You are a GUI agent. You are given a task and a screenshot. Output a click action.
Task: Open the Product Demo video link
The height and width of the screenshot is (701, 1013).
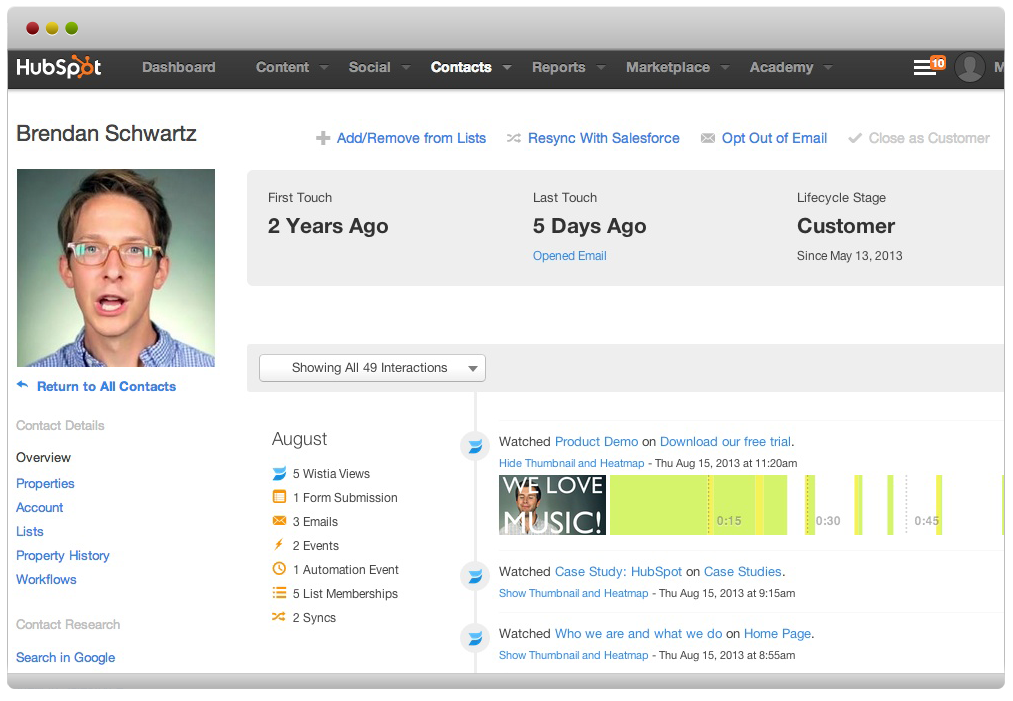pos(596,441)
